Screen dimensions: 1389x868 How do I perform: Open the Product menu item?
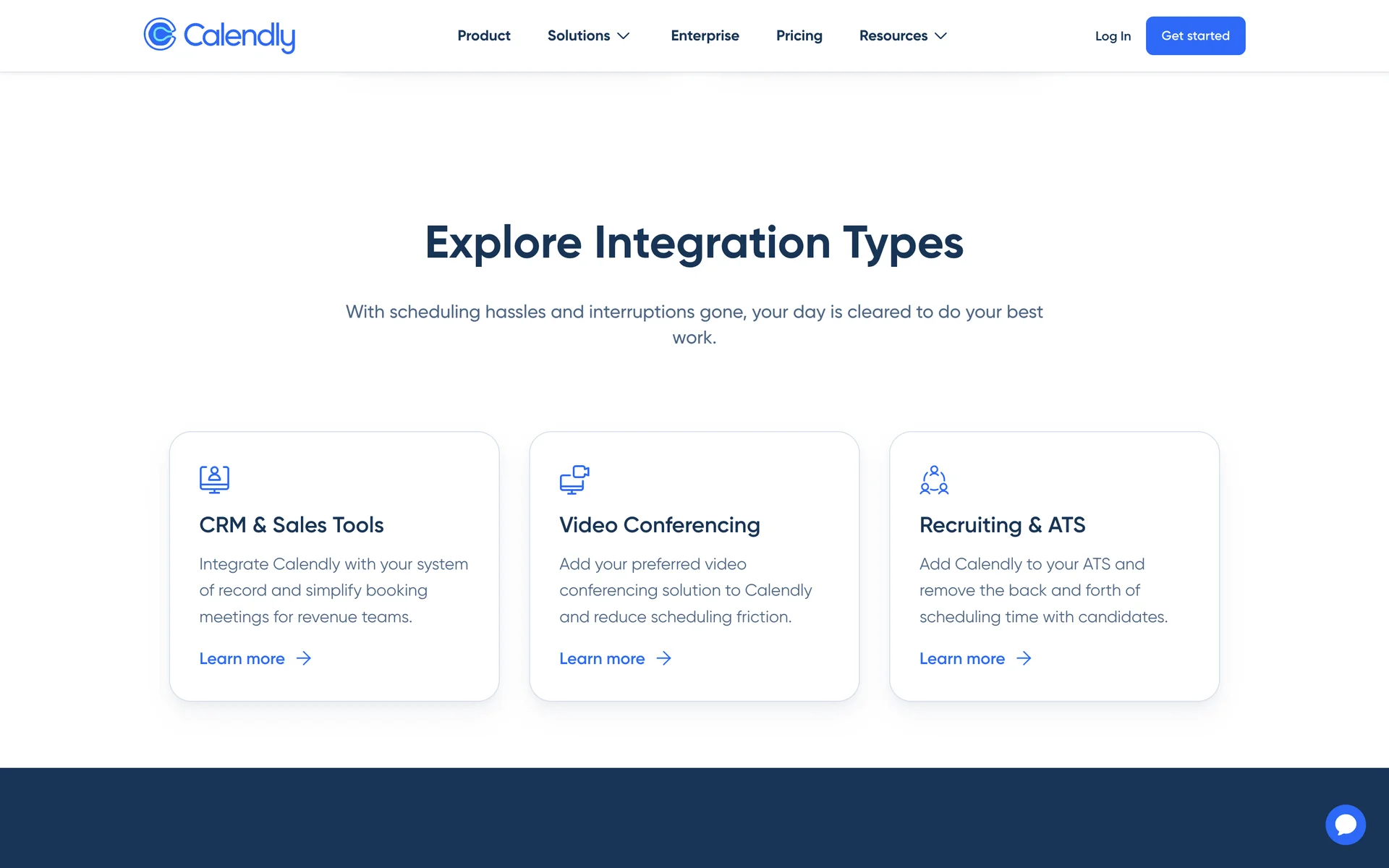[483, 35]
